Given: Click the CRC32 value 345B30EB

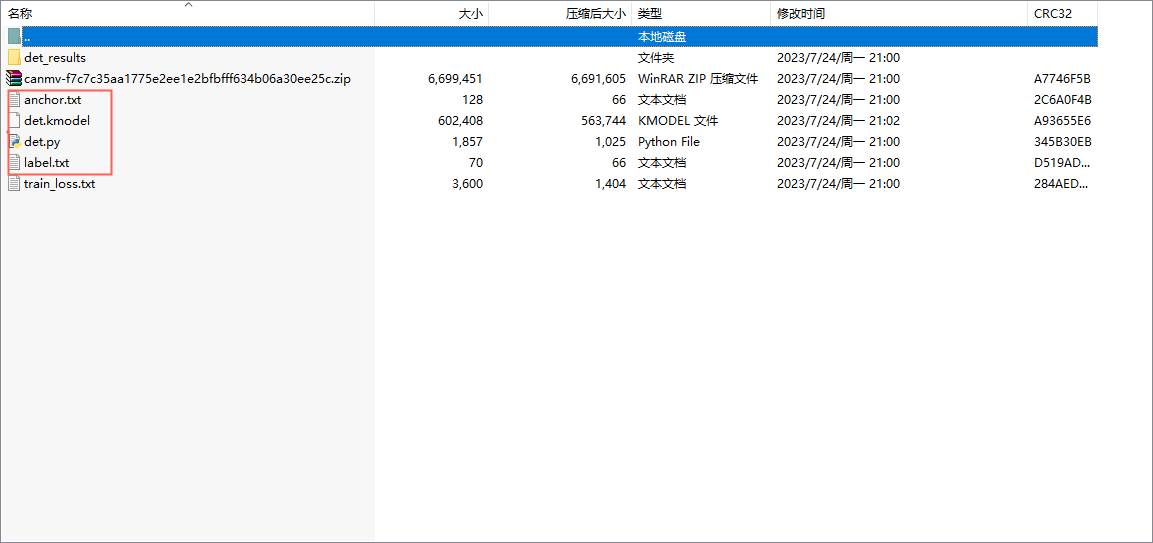Looking at the screenshot, I should pos(1062,142).
